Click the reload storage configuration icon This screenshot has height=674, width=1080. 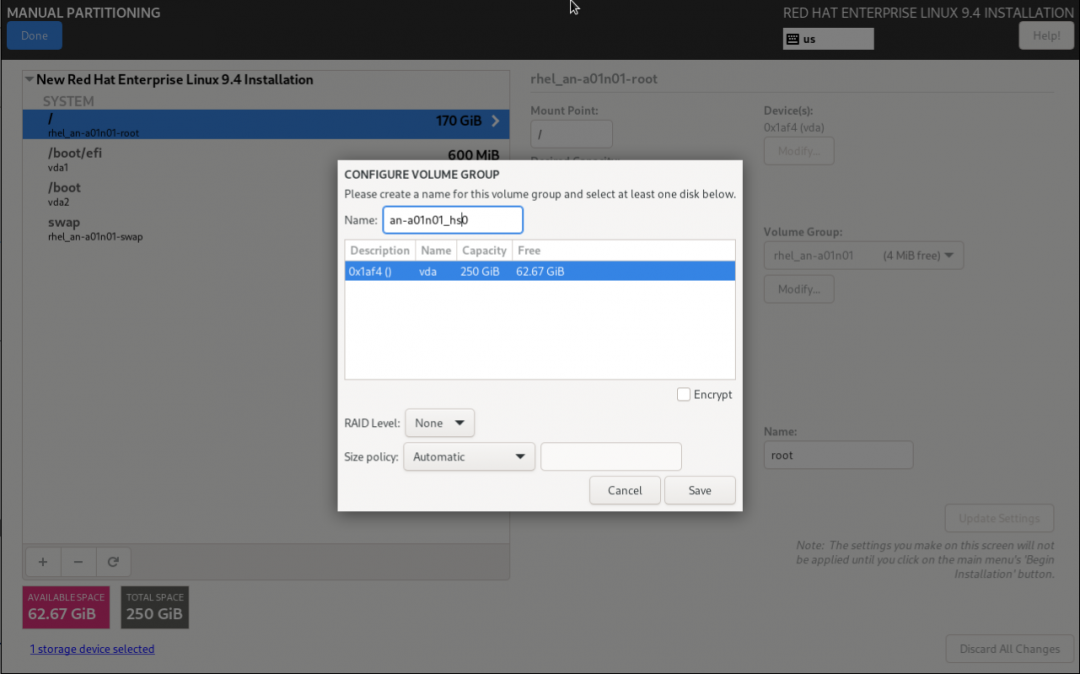coord(113,562)
